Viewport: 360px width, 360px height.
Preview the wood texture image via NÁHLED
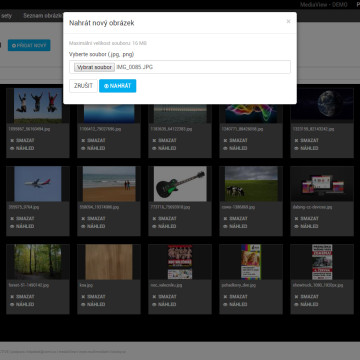click(93, 304)
